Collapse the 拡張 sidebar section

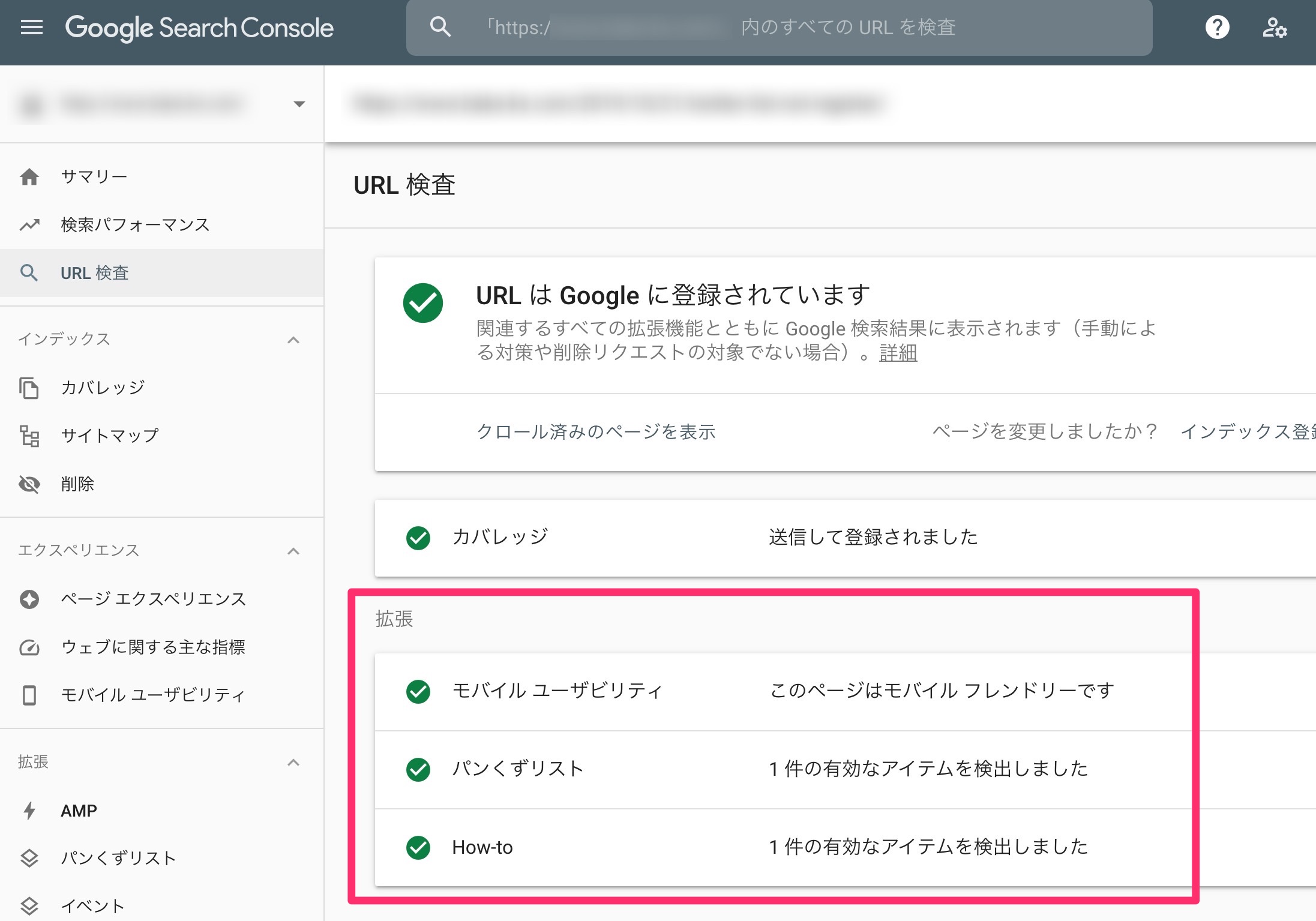pos(293,763)
